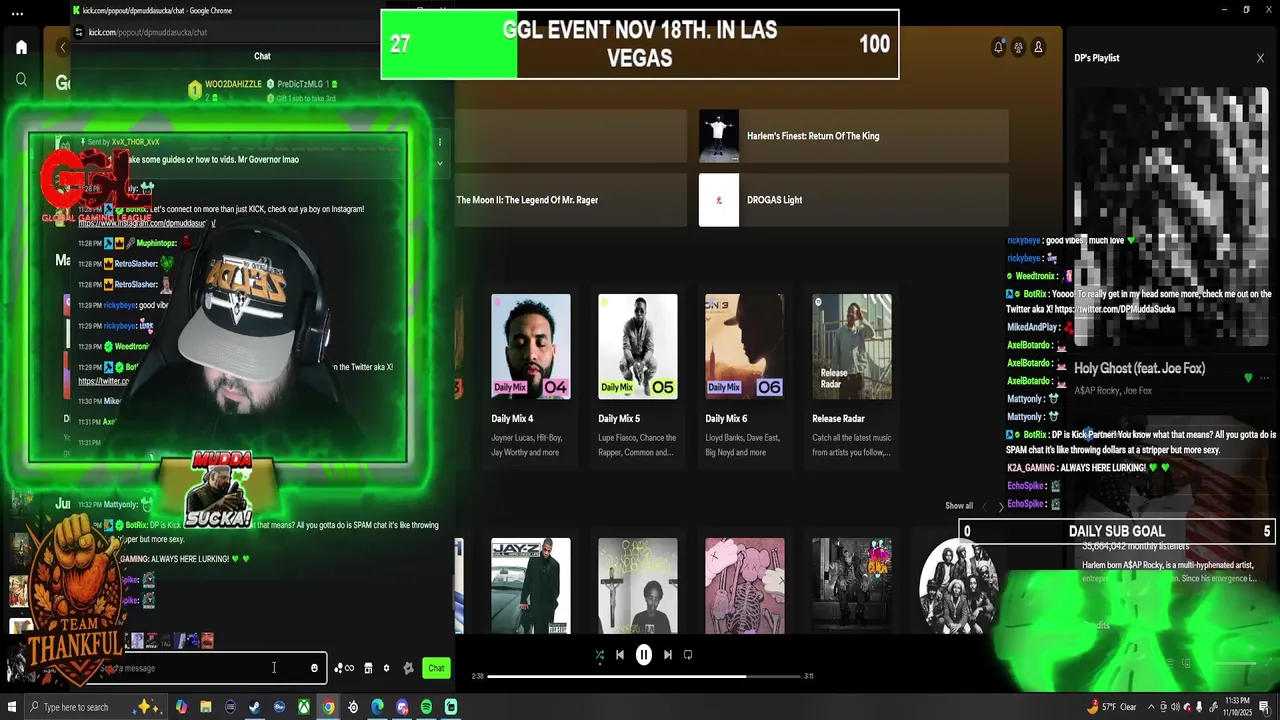Viewport: 1280px width, 720px height.
Task: Seek along the song progress bar
Action: 644,676
